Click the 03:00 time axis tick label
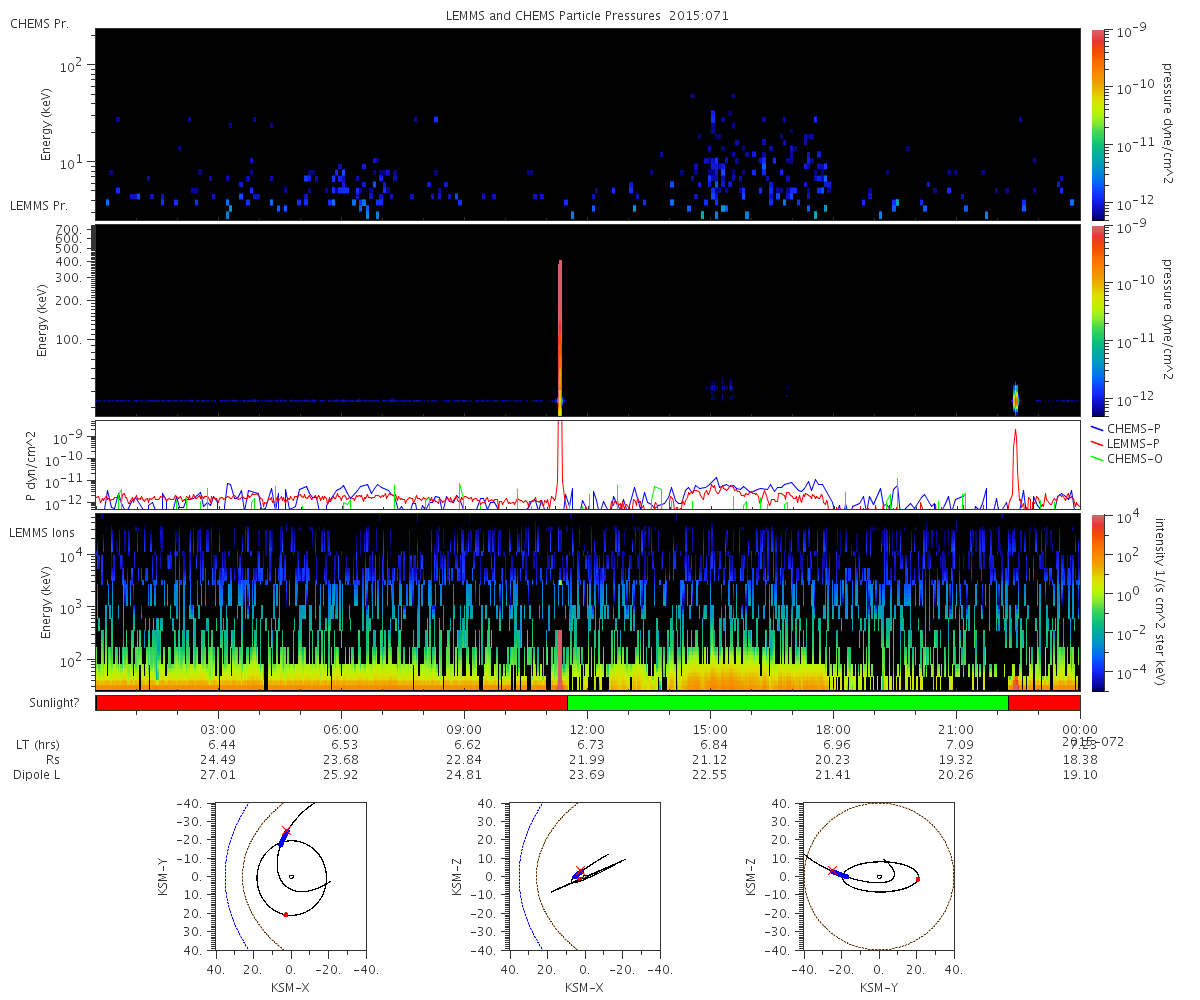The width and height of the screenshot is (1200, 1000). 218,729
